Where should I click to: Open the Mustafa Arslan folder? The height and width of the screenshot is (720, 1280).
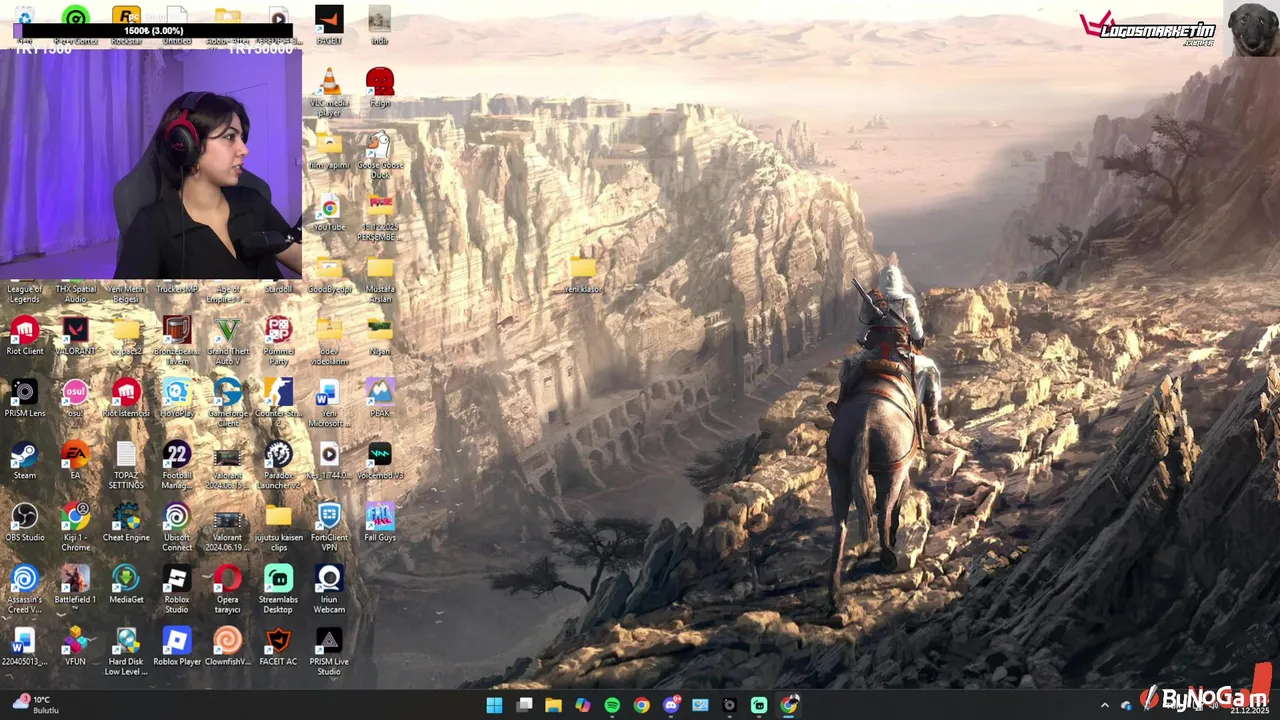(x=380, y=279)
